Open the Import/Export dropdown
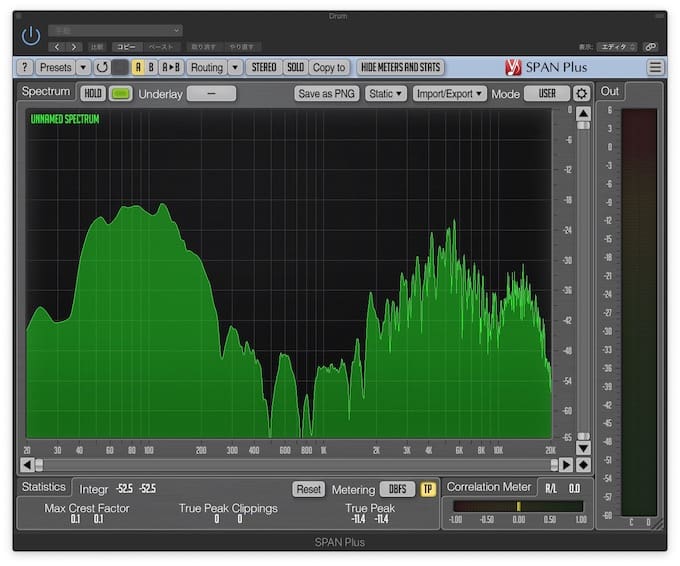 (x=449, y=93)
